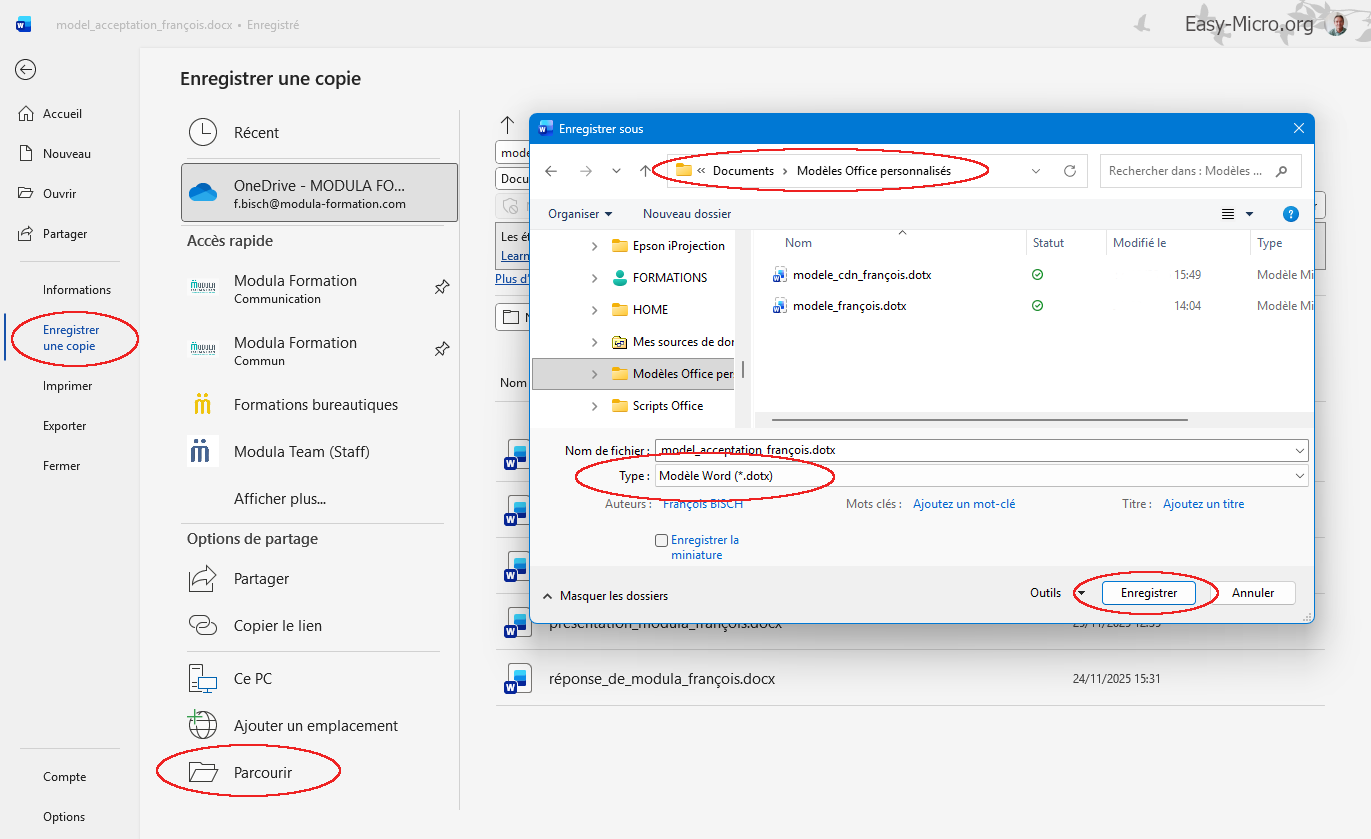The image size is (1371, 839).
Task: Click the blue help question mark icon
Action: click(1290, 214)
